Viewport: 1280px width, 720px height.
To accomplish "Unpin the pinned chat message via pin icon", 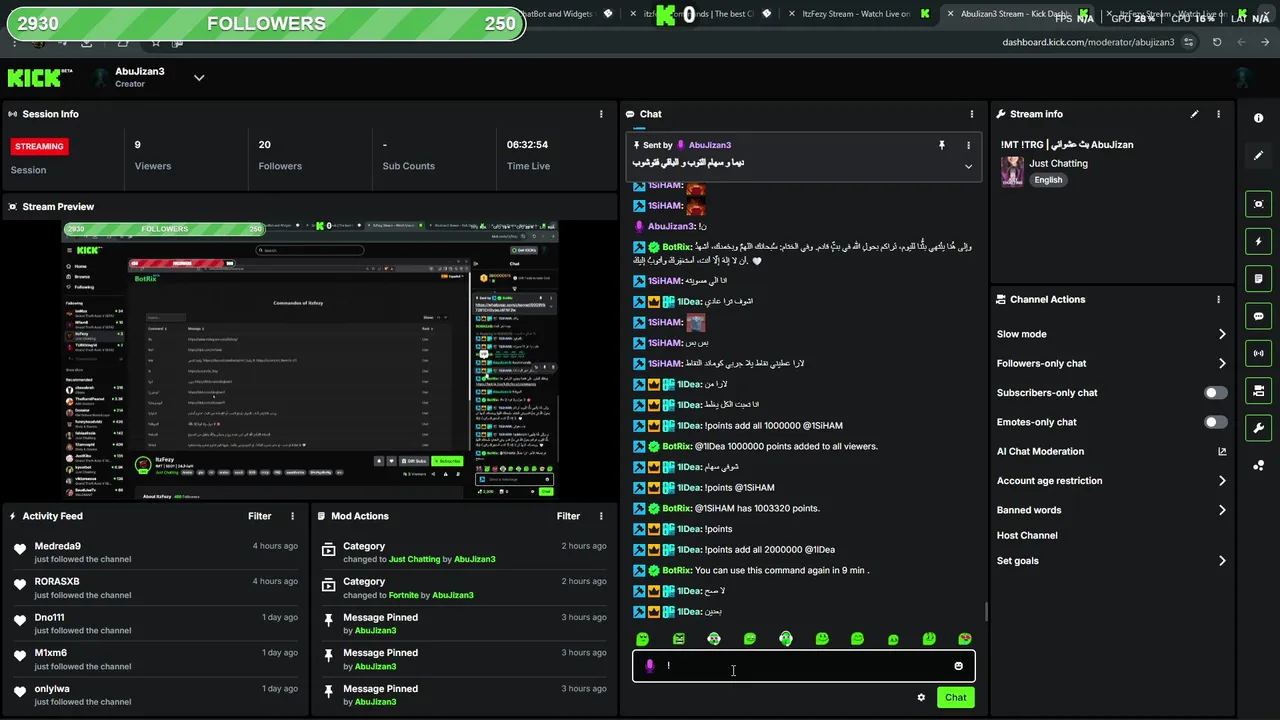I will click(941, 145).
